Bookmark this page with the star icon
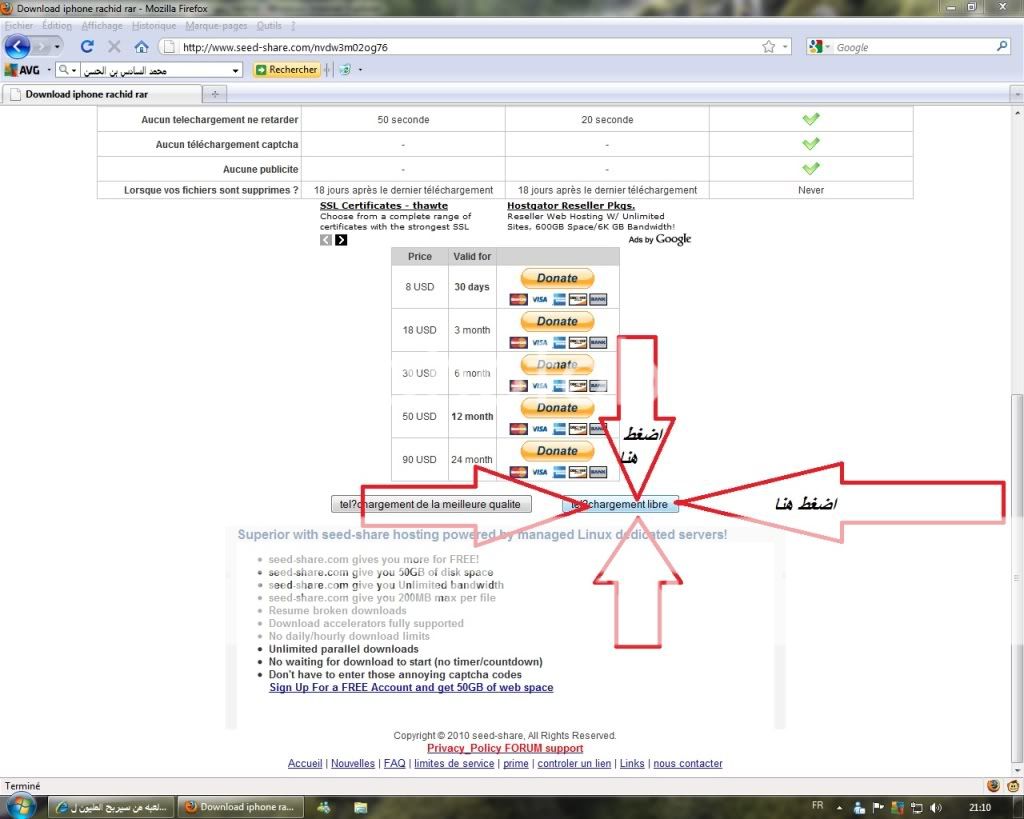1024x819 pixels. pos(768,47)
